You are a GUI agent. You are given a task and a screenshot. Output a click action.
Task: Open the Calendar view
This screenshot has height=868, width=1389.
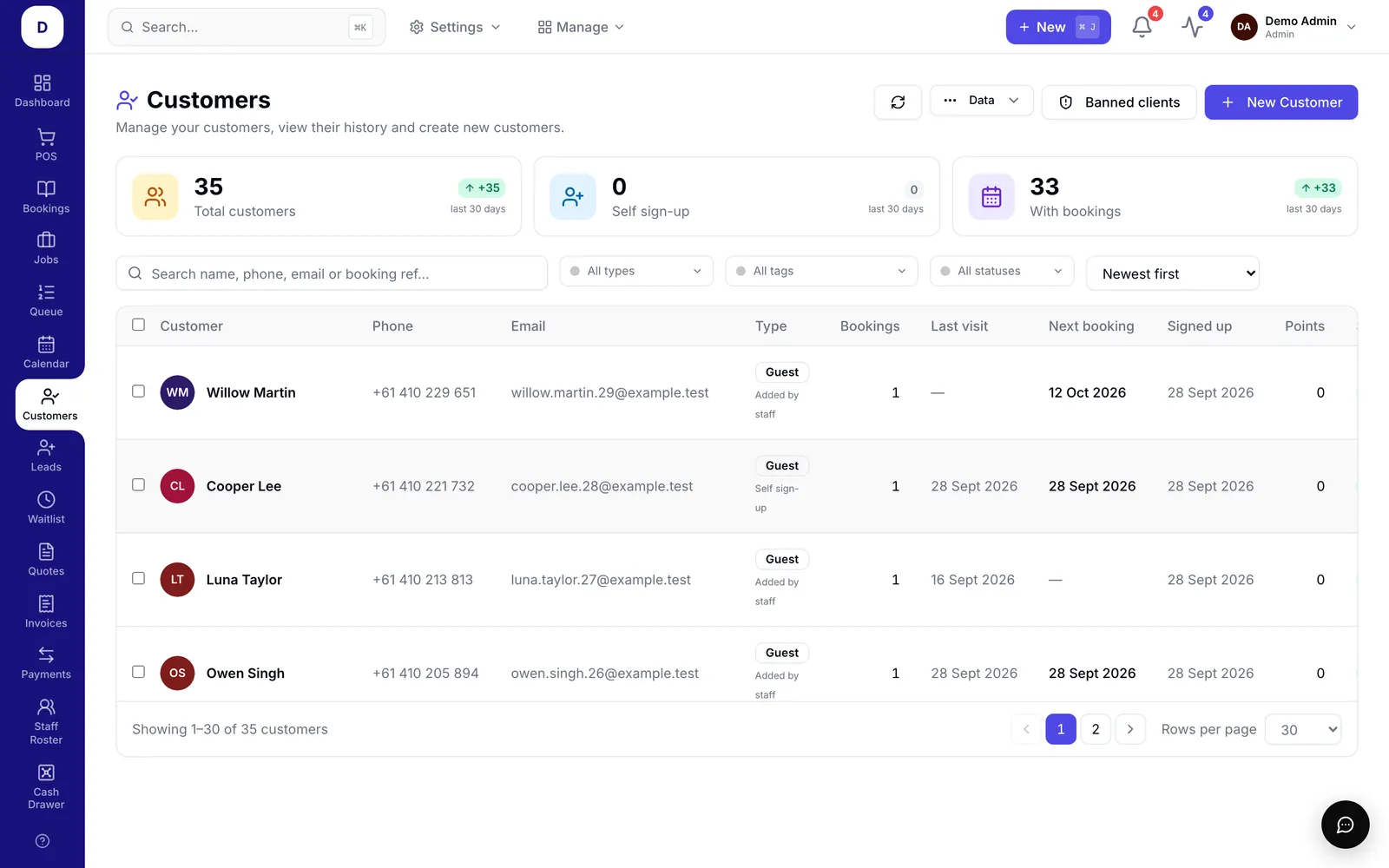46,352
